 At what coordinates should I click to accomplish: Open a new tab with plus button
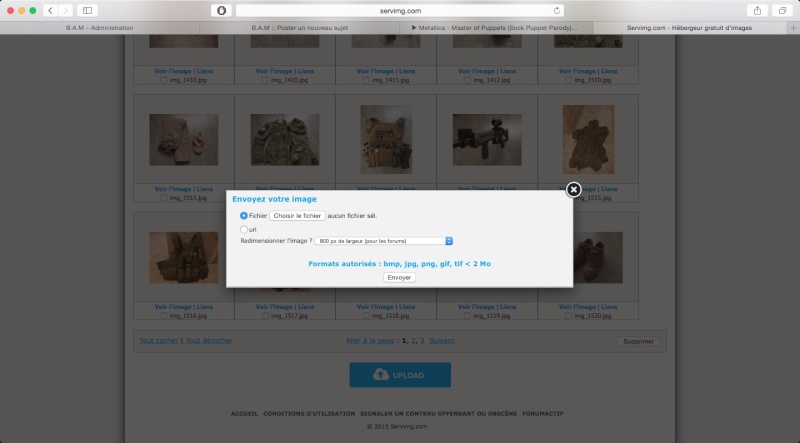click(793, 28)
